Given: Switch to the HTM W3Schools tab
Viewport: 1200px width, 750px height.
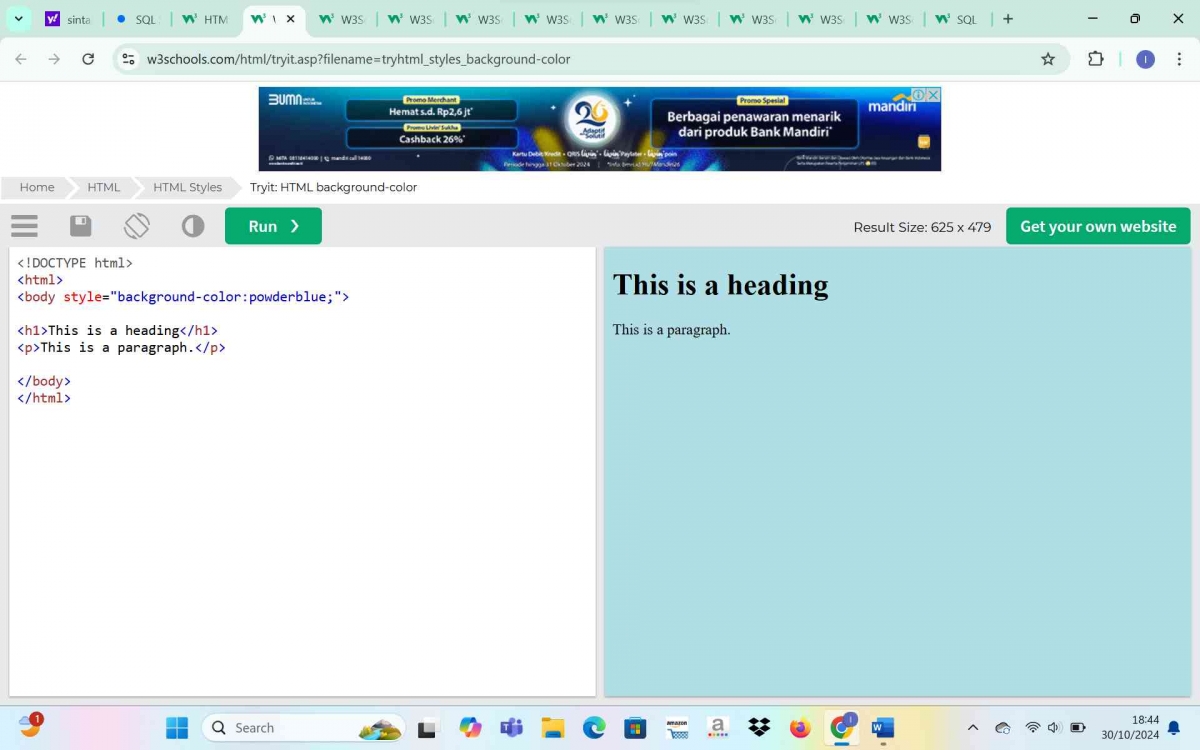Looking at the screenshot, I should (206, 19).
